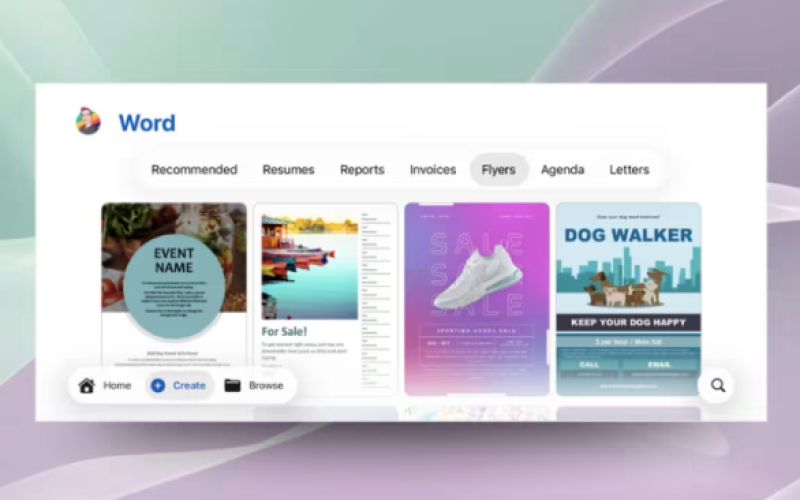This screenshot has height=500, width=800.
Task: Open the user profile avatar
Action: click(x=88, y=121)
